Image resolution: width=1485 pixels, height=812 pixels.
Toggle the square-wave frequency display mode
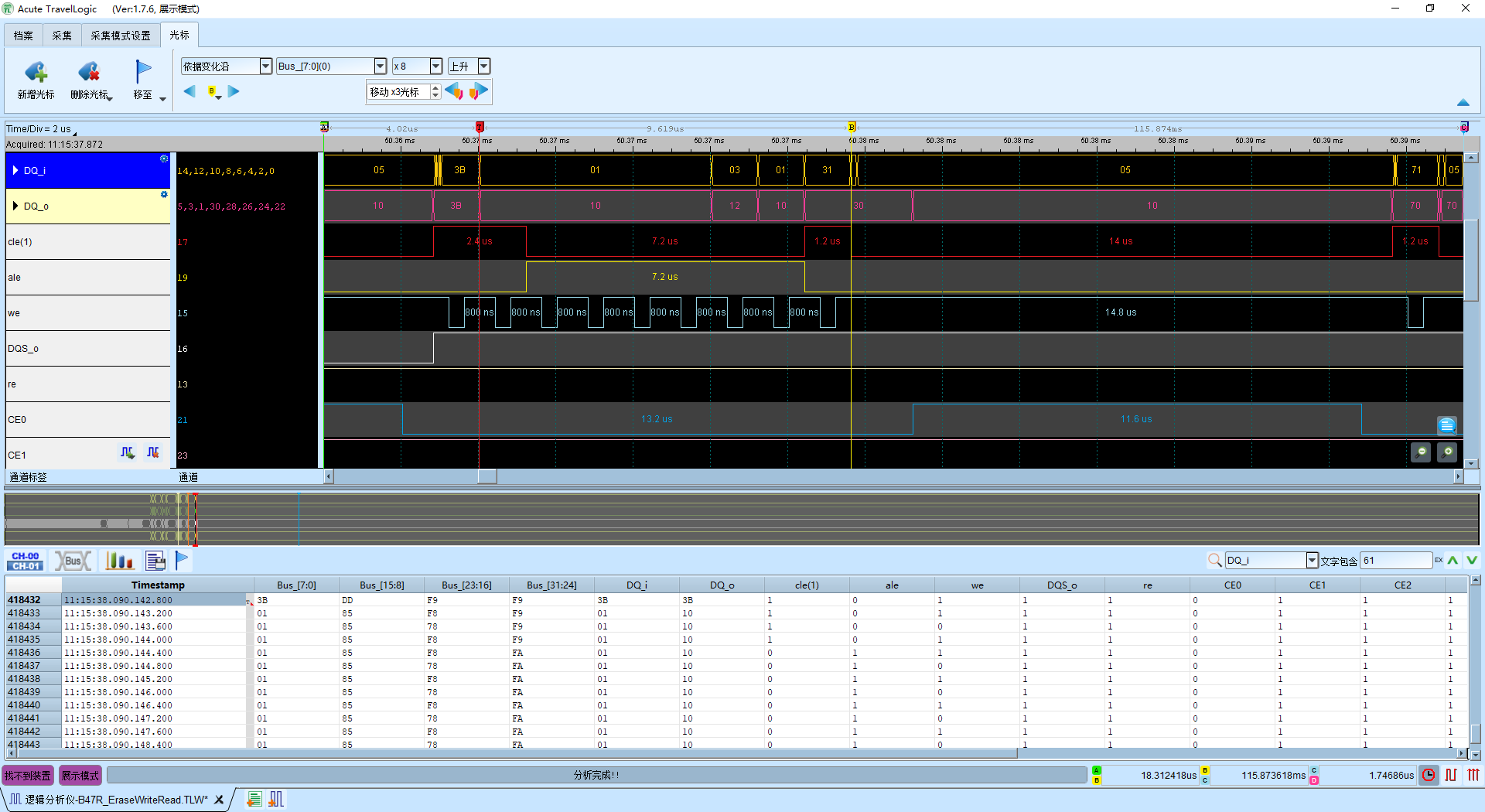point(1451,775)
